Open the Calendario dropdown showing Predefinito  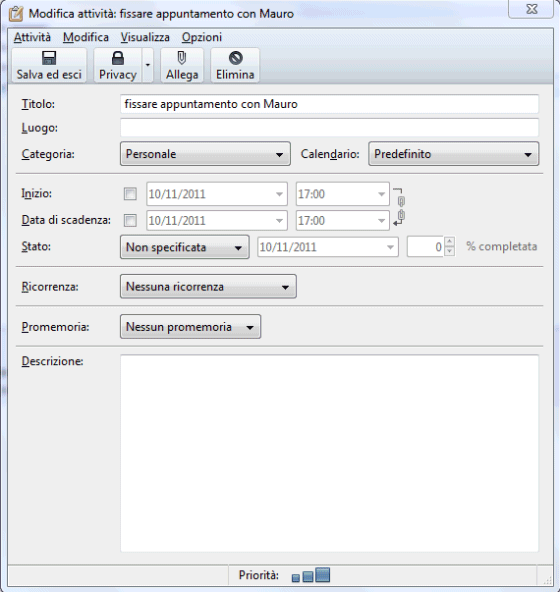[x=454, y=154]
